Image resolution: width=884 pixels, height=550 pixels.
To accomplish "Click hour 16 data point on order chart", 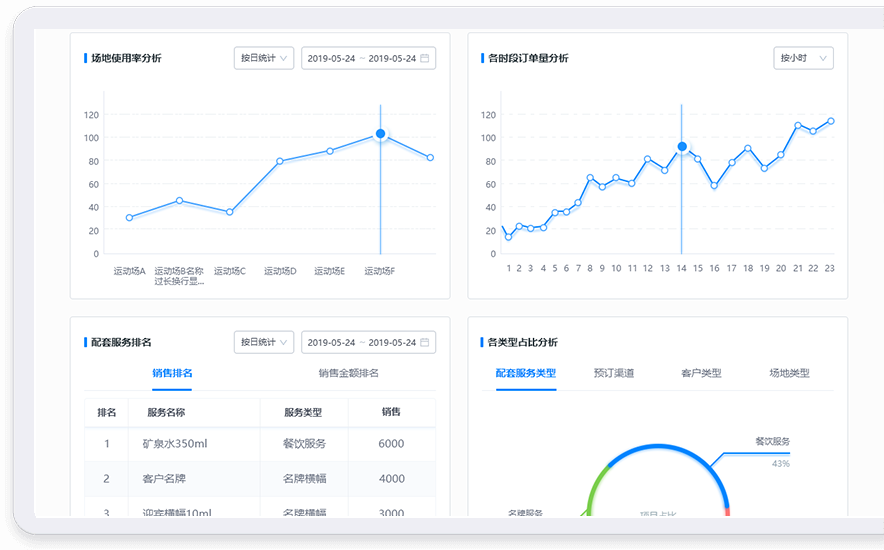I will click(714, 185).
